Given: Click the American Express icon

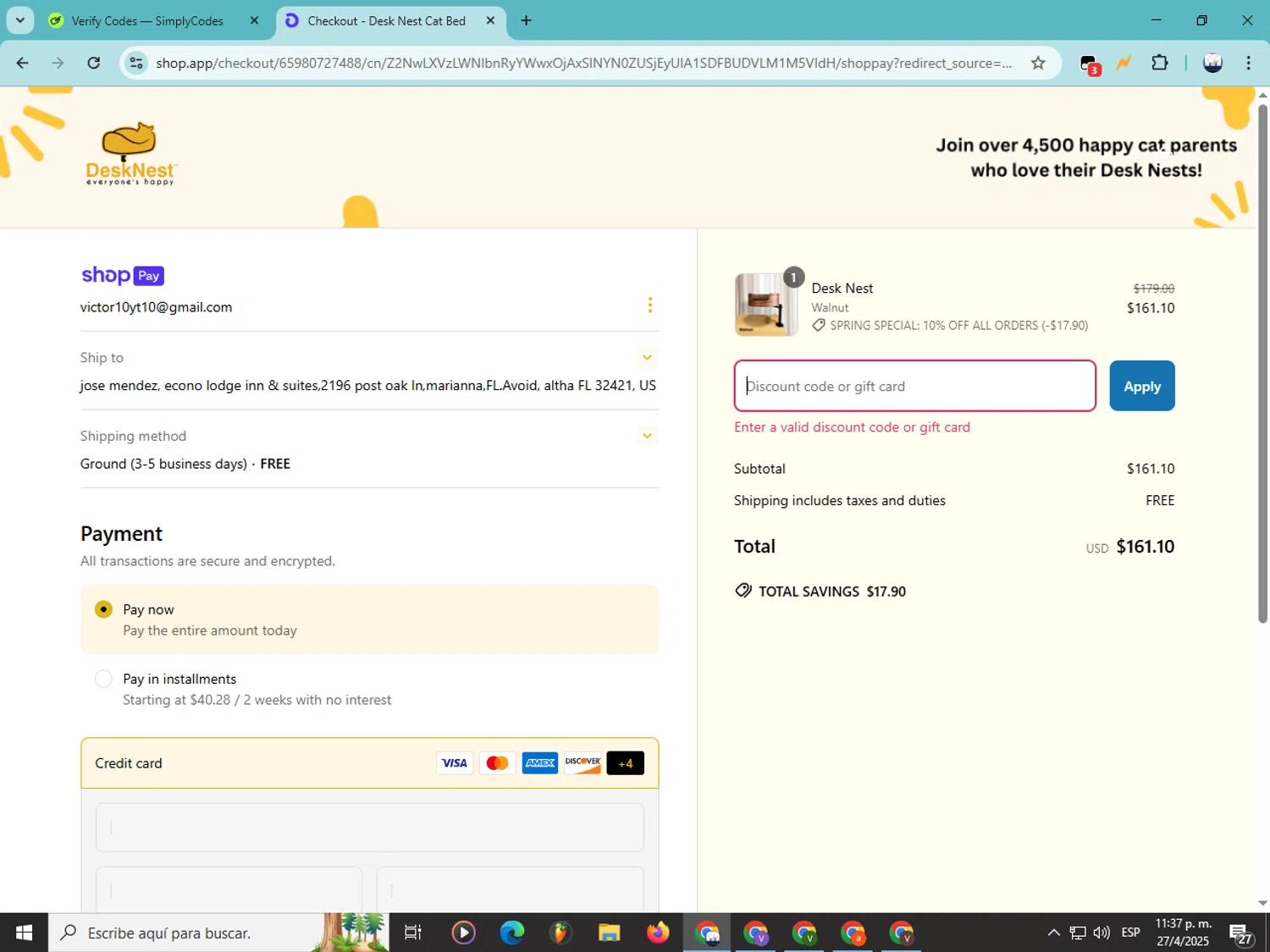Looking at the screenshot, I should [540, 763].
